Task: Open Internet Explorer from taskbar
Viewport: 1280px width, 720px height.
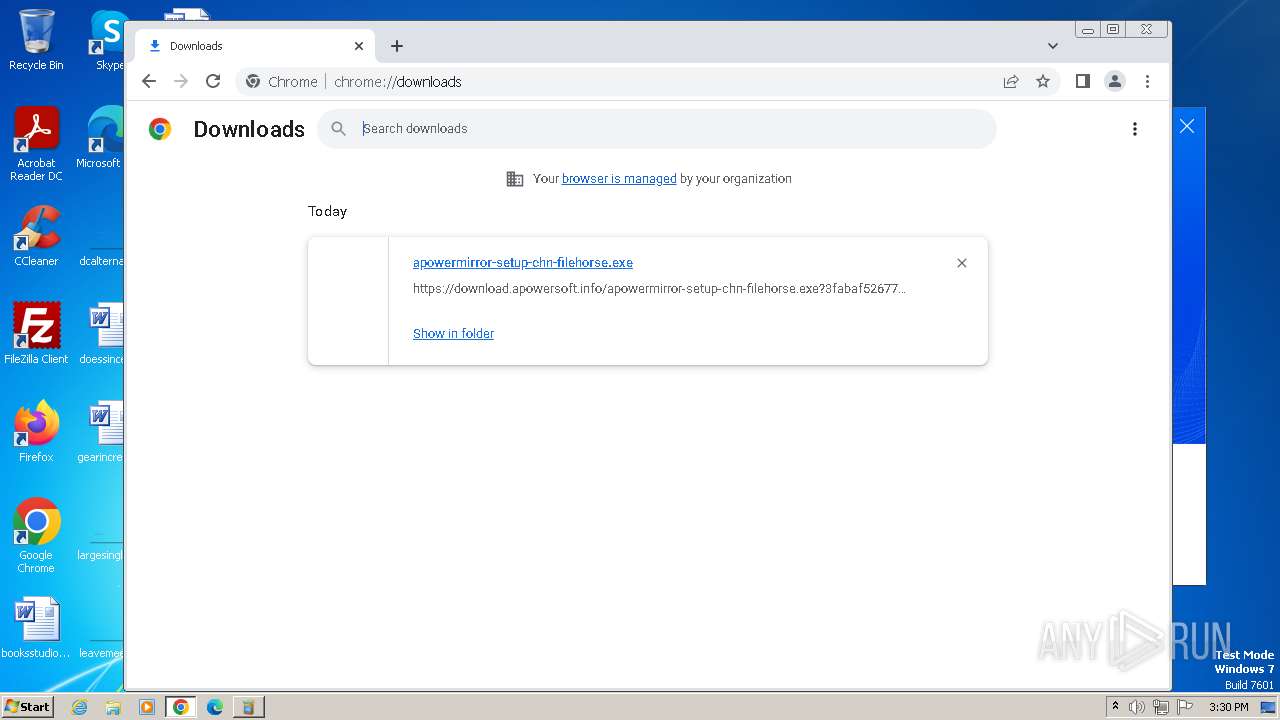Action: click(80, 707)
